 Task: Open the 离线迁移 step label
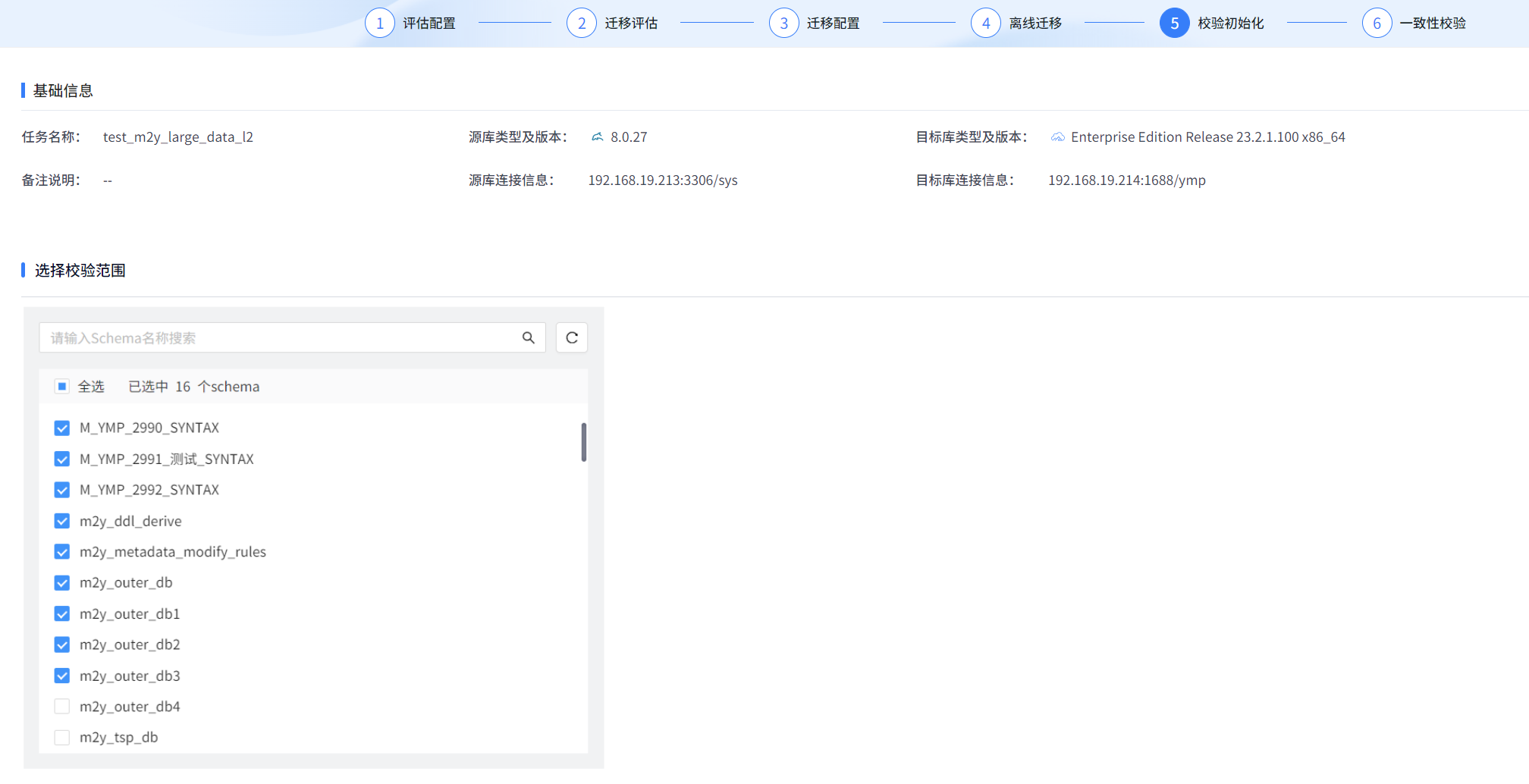click(x=1035, y=24)
